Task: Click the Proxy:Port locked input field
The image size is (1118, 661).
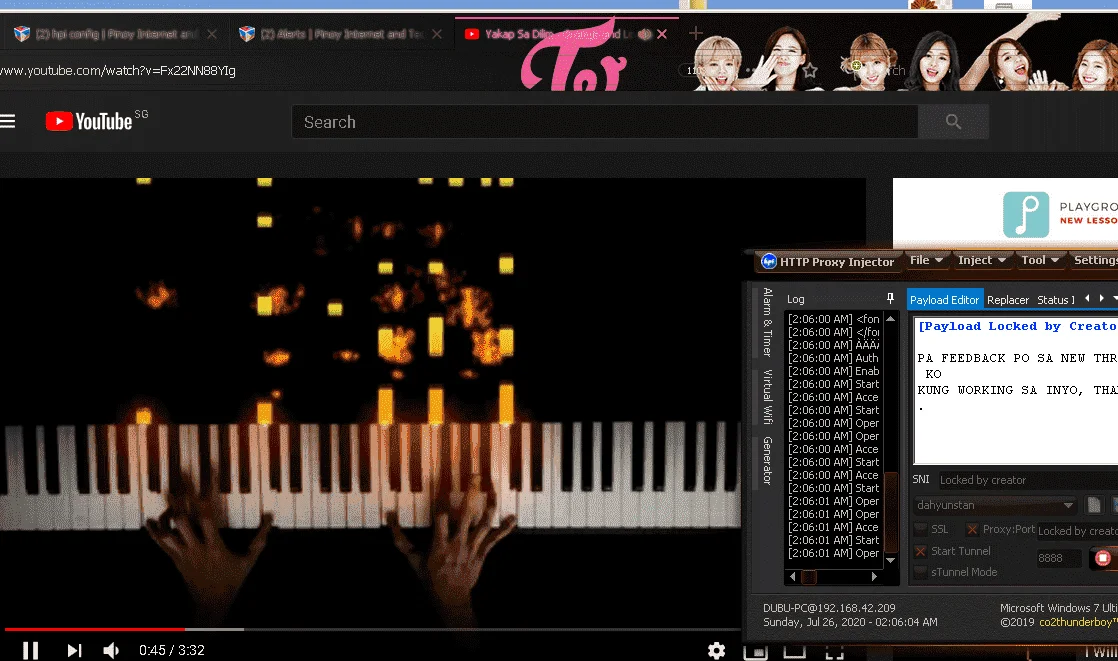Action: (x=1077, y=531)
